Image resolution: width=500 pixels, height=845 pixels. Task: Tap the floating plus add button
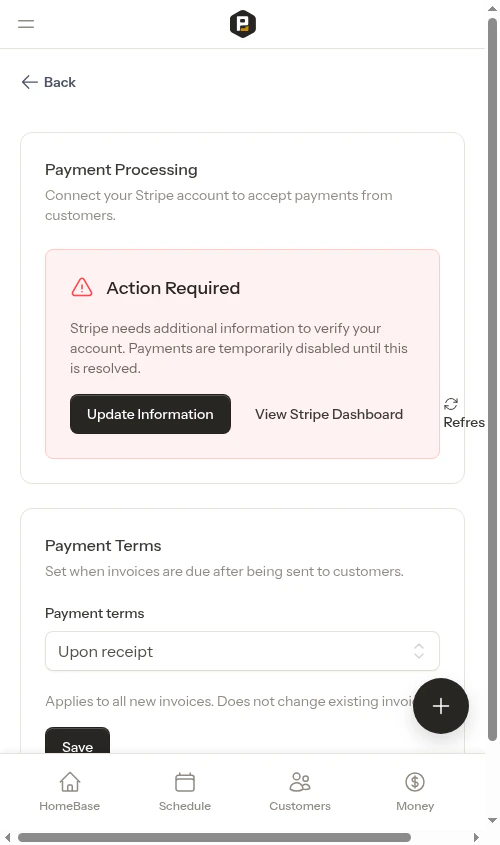[441, 706]
